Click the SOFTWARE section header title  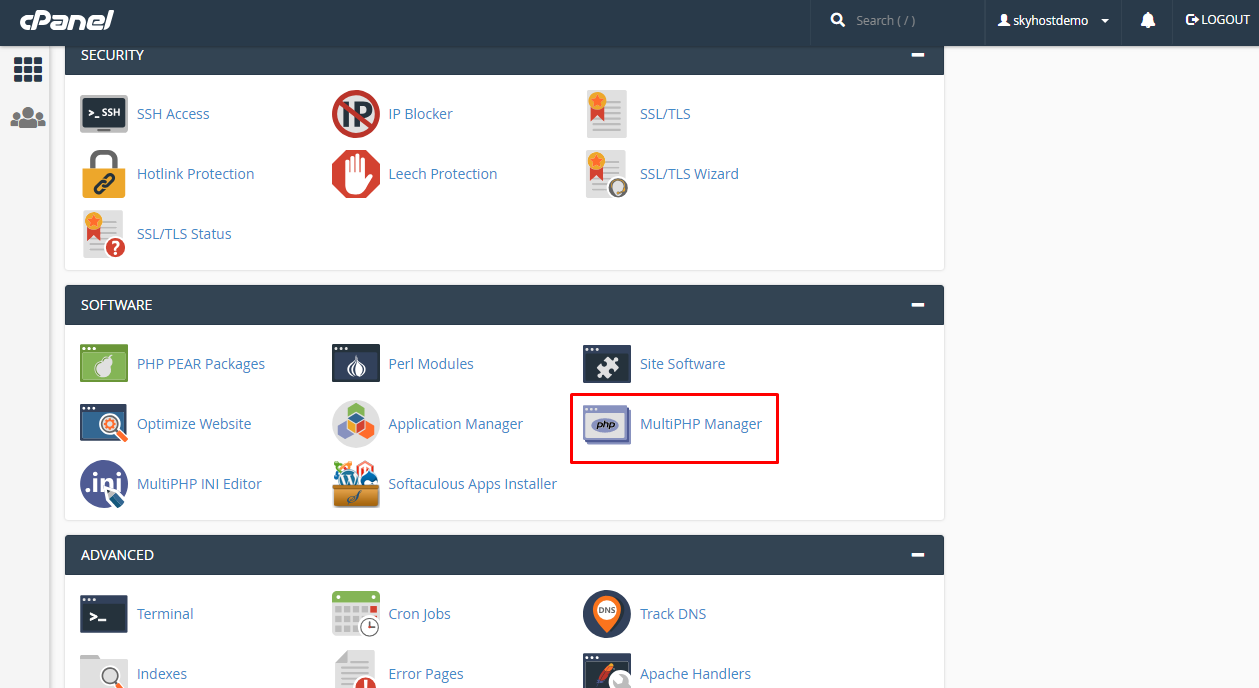point(117,305)
